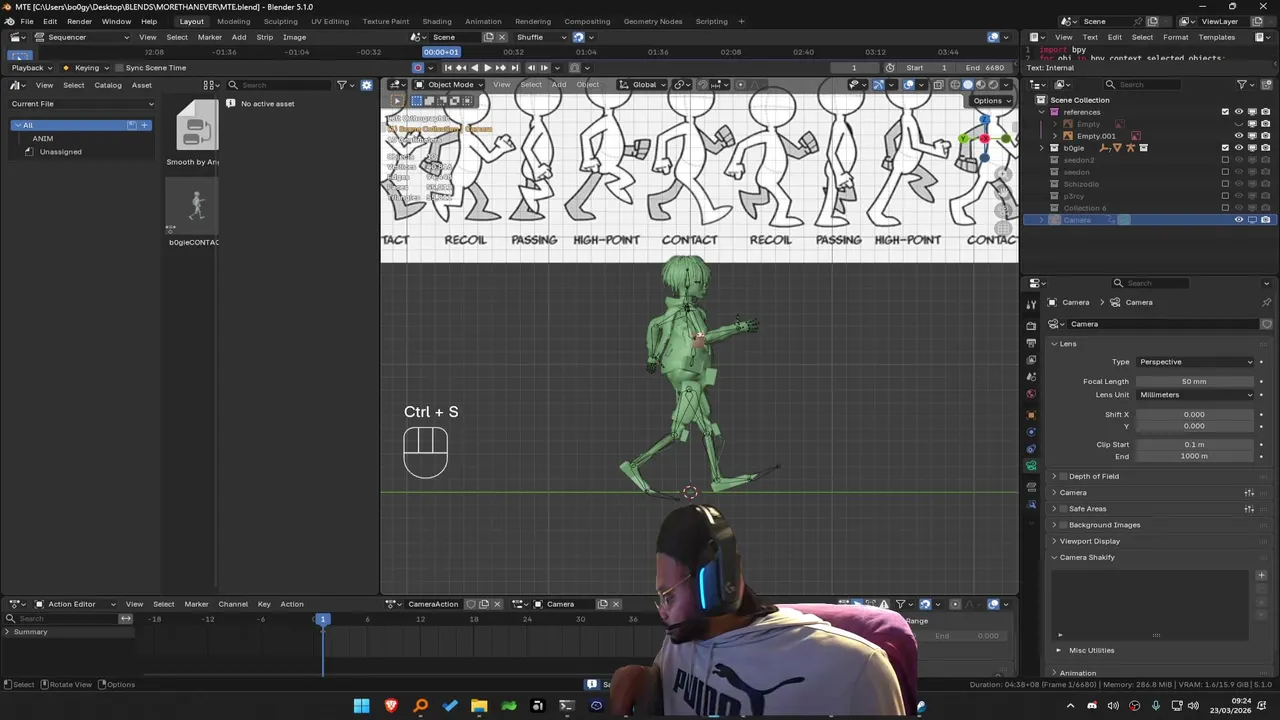
Task: Exclude b0gie collection via checkbox
Action: (x=1225, y=148)
